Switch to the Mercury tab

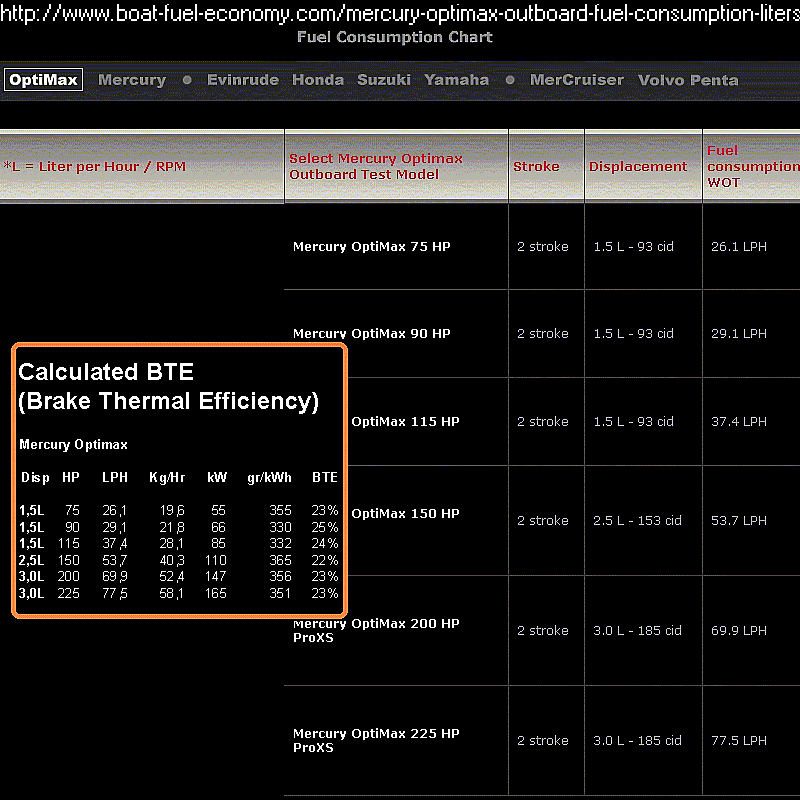(x=132, y=80)
